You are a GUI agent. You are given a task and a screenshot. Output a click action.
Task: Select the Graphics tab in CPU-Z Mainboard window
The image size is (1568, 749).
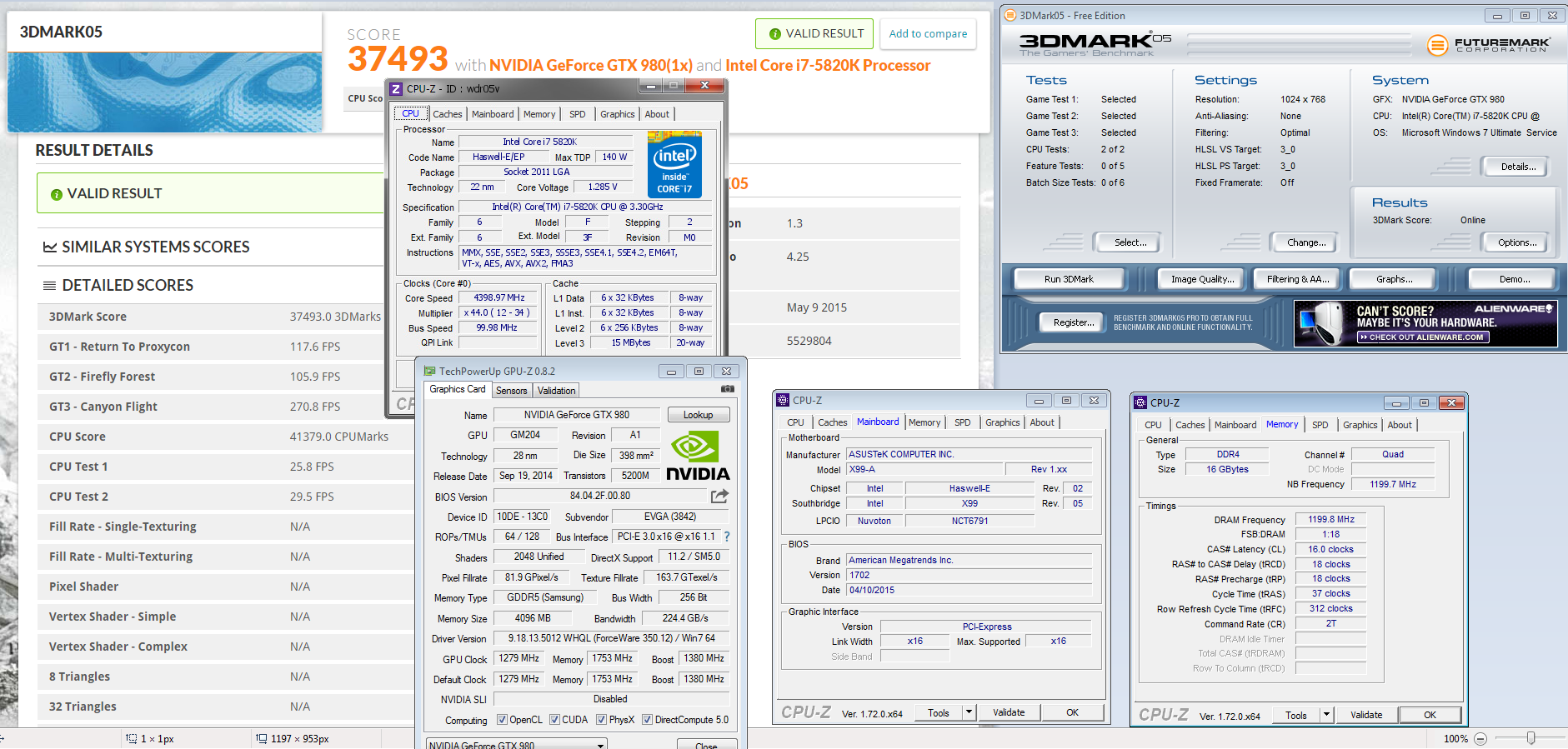click(x=1003, y=422)
